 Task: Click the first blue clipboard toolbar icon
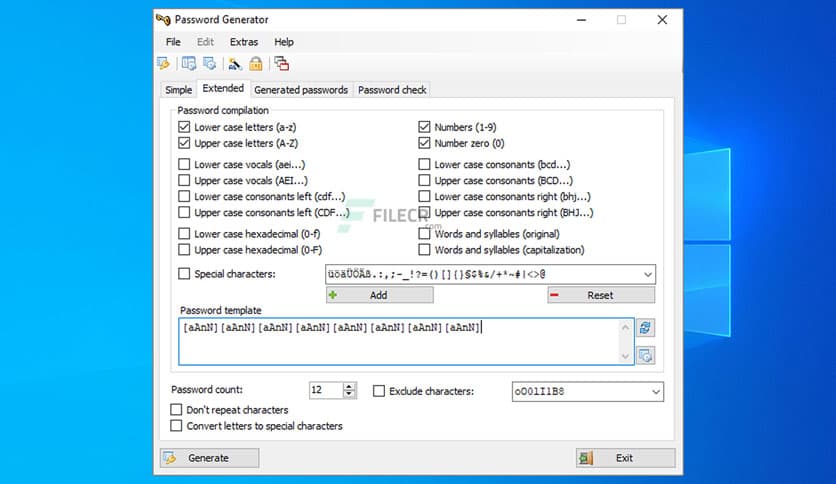click(188, 64)
